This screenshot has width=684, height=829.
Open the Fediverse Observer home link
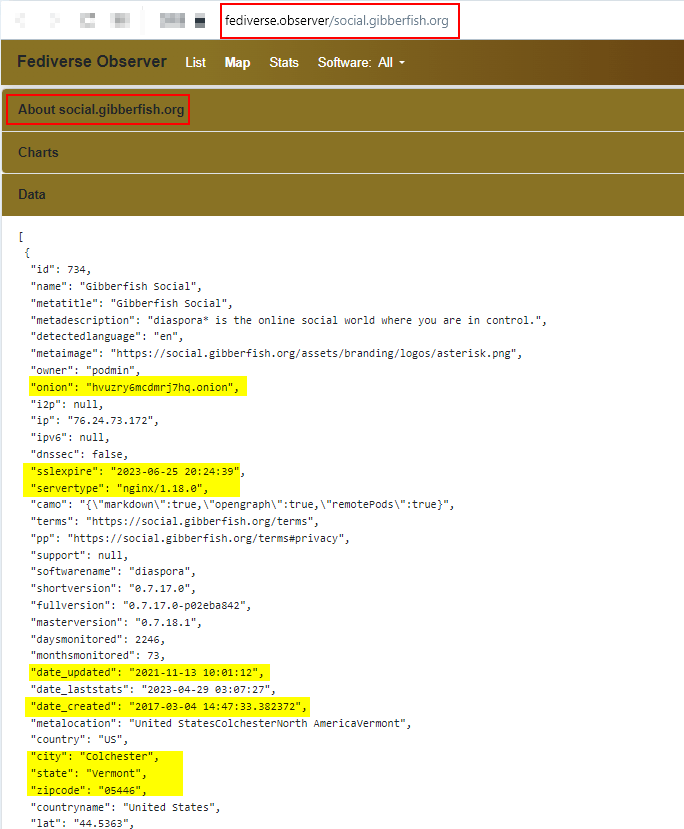point(92,62)
